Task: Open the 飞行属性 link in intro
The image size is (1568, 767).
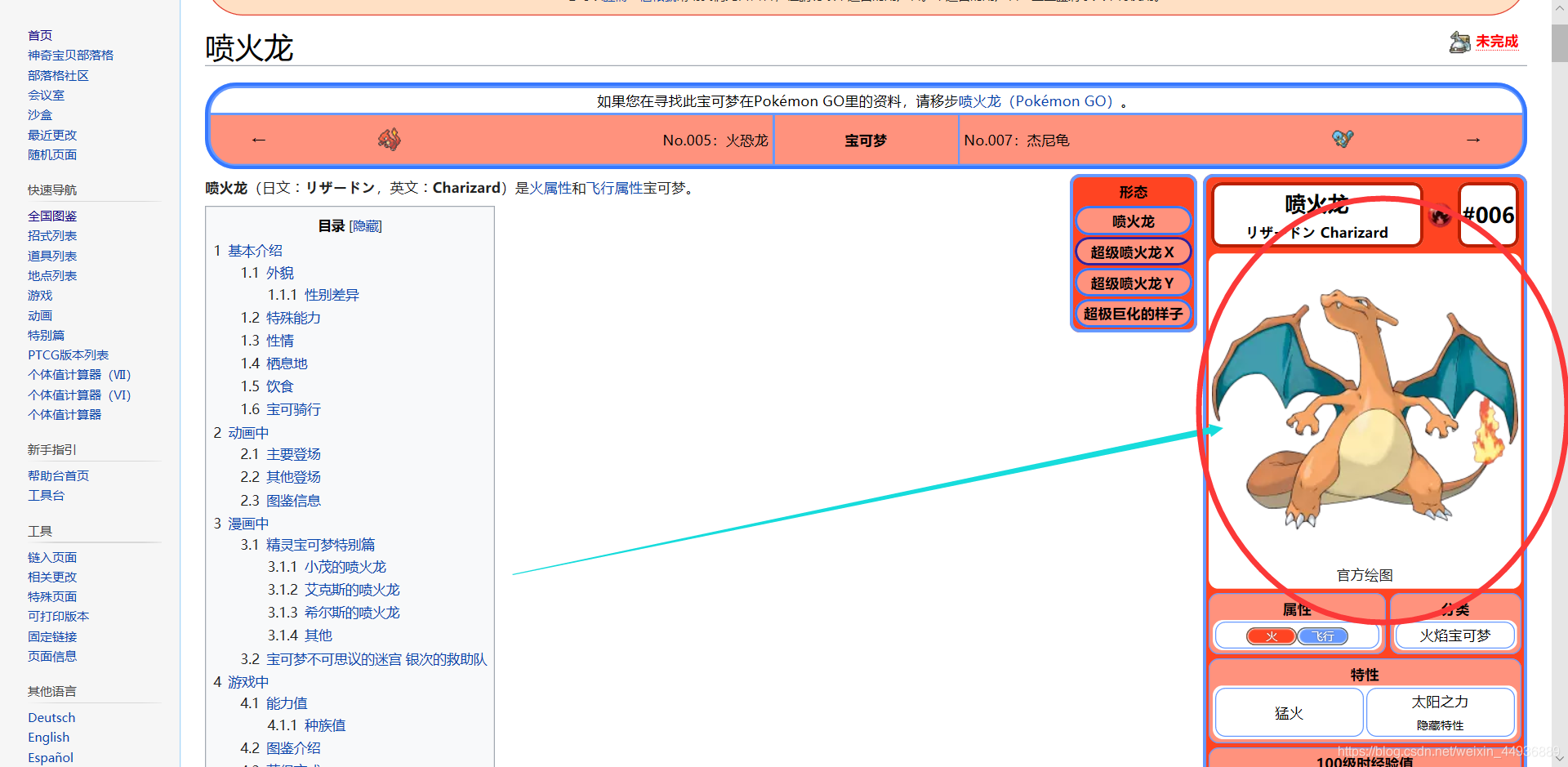Action: 615,188
